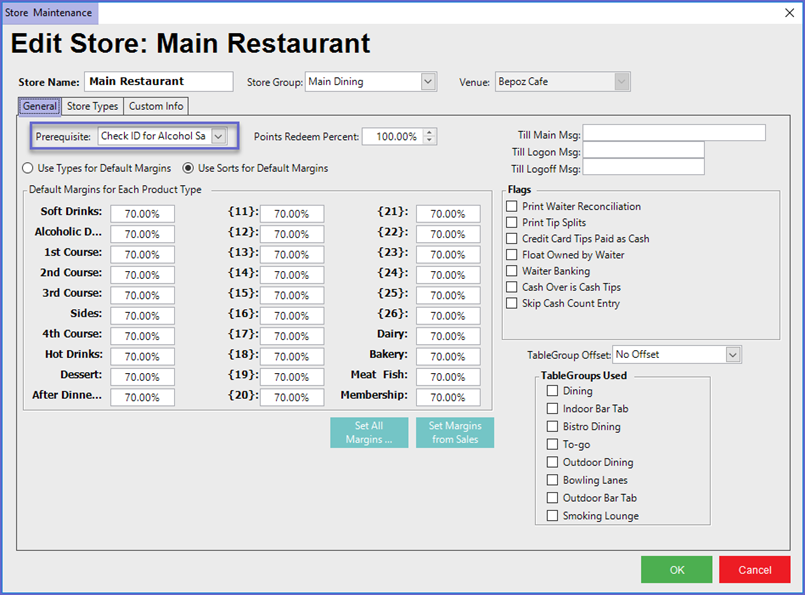
Task: Enable Print Waiter Reconciliation flag
Action: coord(512,207)
